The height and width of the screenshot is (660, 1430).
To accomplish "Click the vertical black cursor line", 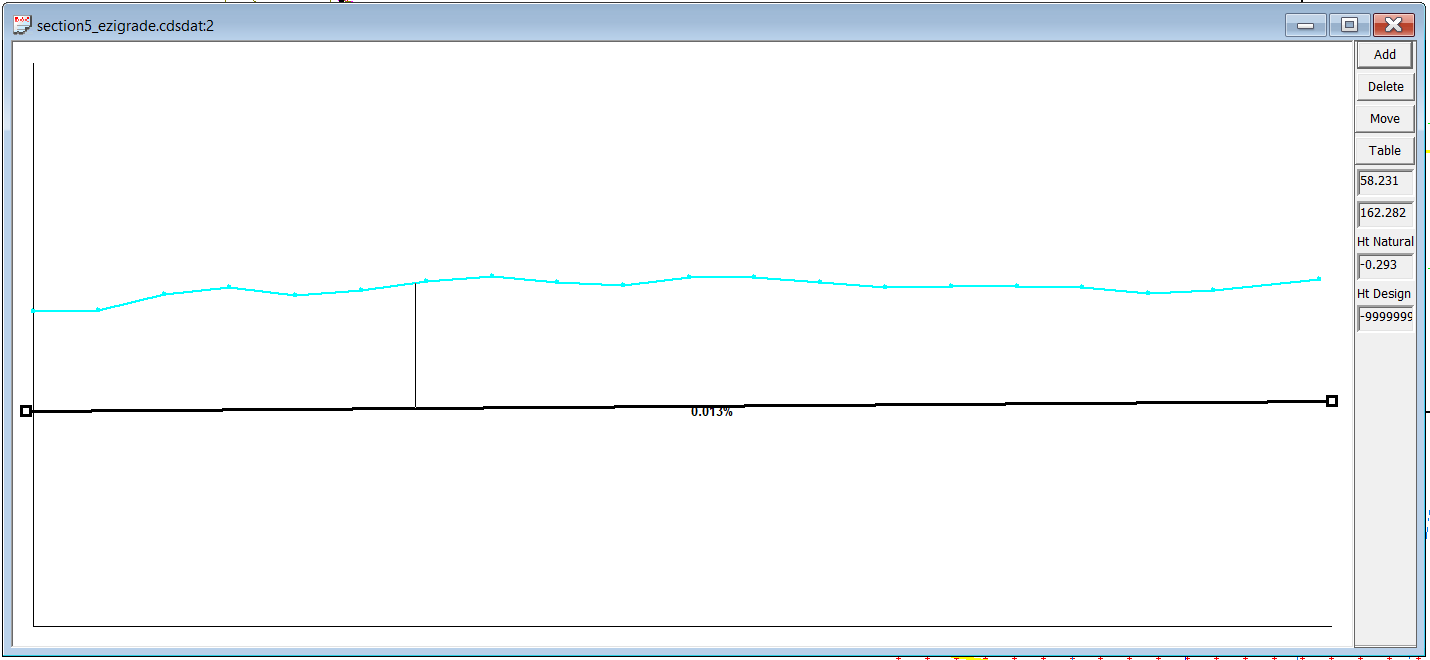I will tap(415, 345).
